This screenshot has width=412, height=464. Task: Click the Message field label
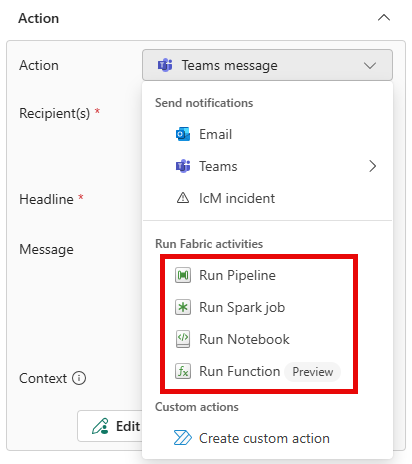click(x=46, y=249)
